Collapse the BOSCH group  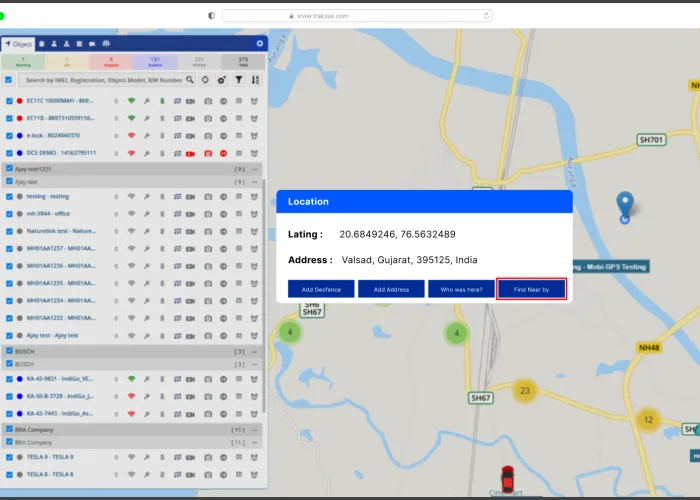tap(254, 352)
